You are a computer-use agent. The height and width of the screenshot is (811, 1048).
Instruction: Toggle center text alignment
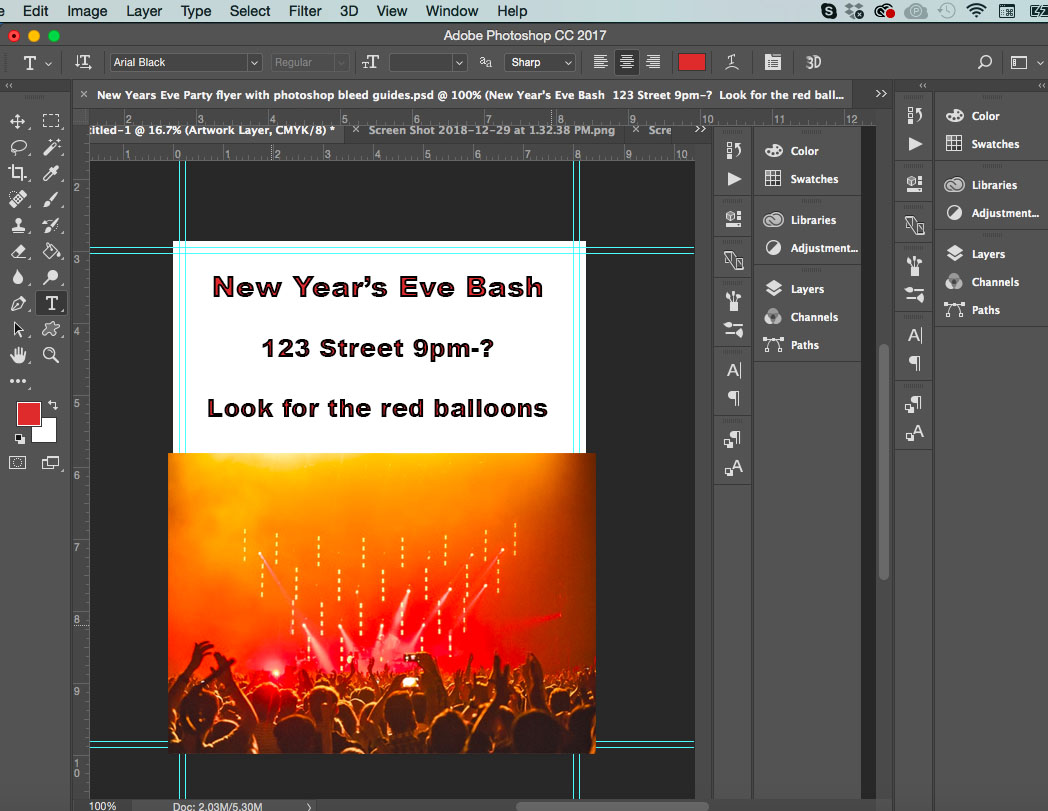click(x=627, y=62)
